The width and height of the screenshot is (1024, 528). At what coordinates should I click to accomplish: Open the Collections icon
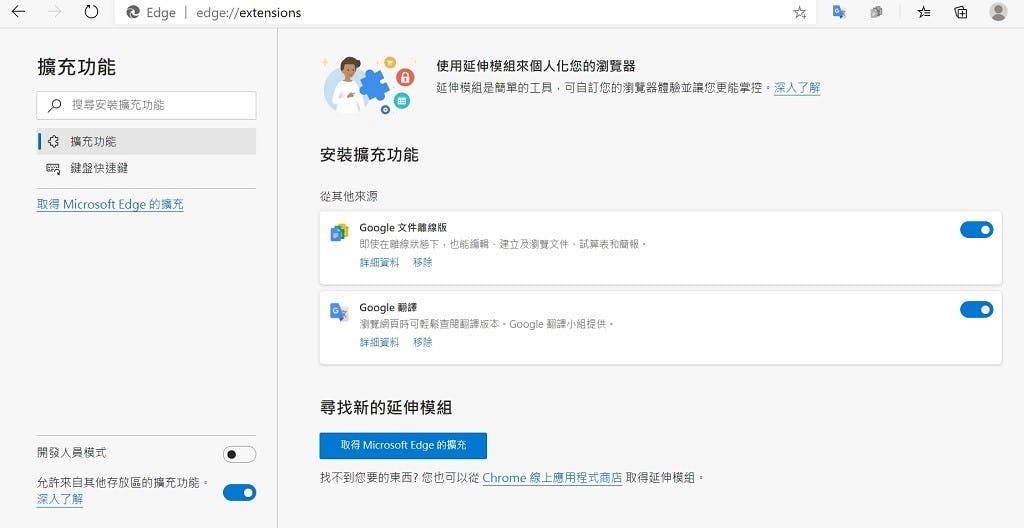pos(961,12)
